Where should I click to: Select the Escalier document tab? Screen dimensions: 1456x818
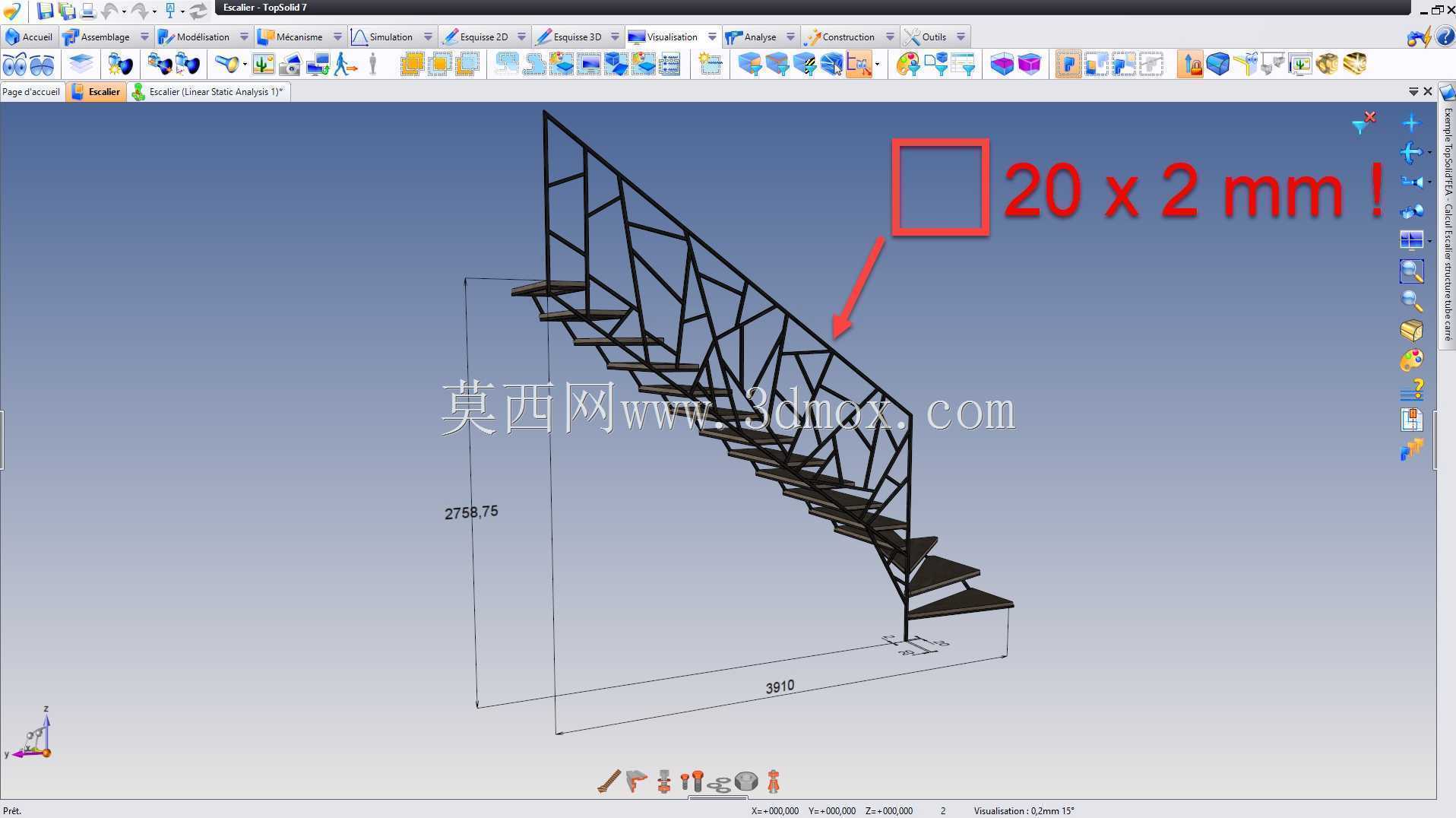(97, 92)
